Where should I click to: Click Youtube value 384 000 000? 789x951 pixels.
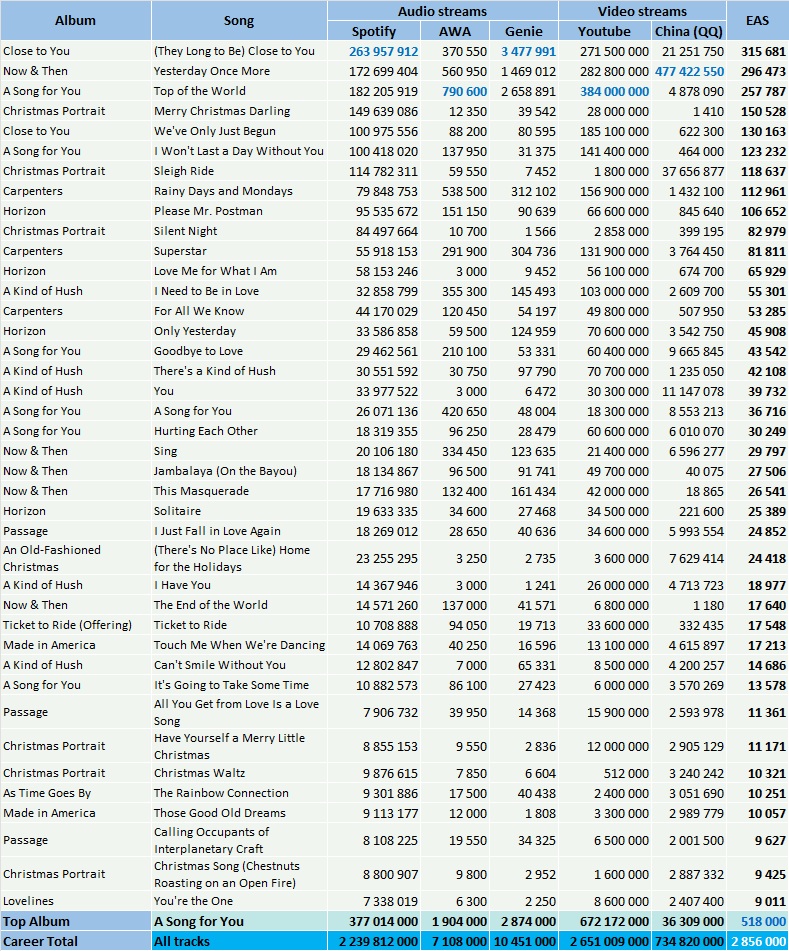pos(614,92)
